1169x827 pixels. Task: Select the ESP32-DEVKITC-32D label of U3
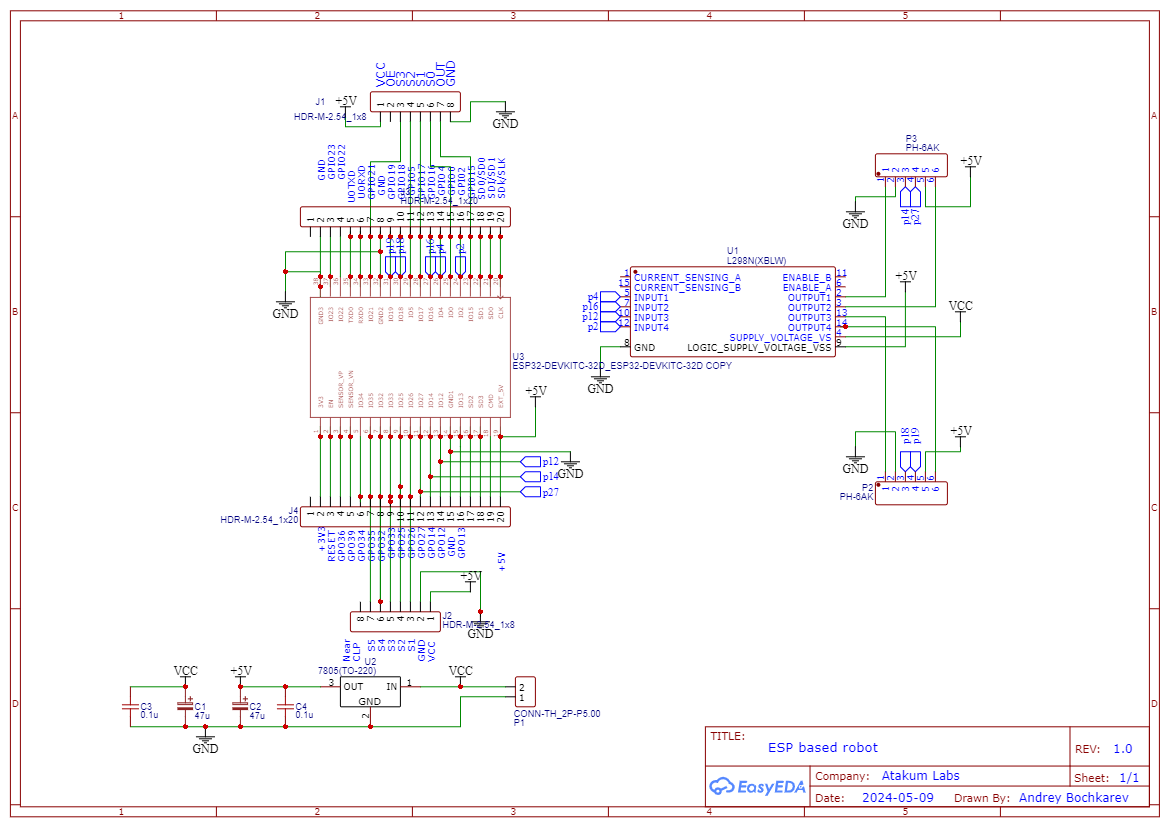(x=622, y=365)
